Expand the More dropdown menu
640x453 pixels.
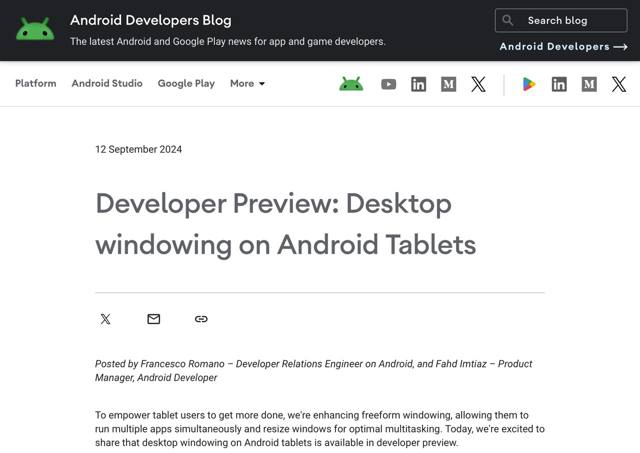tap(247, 84)
